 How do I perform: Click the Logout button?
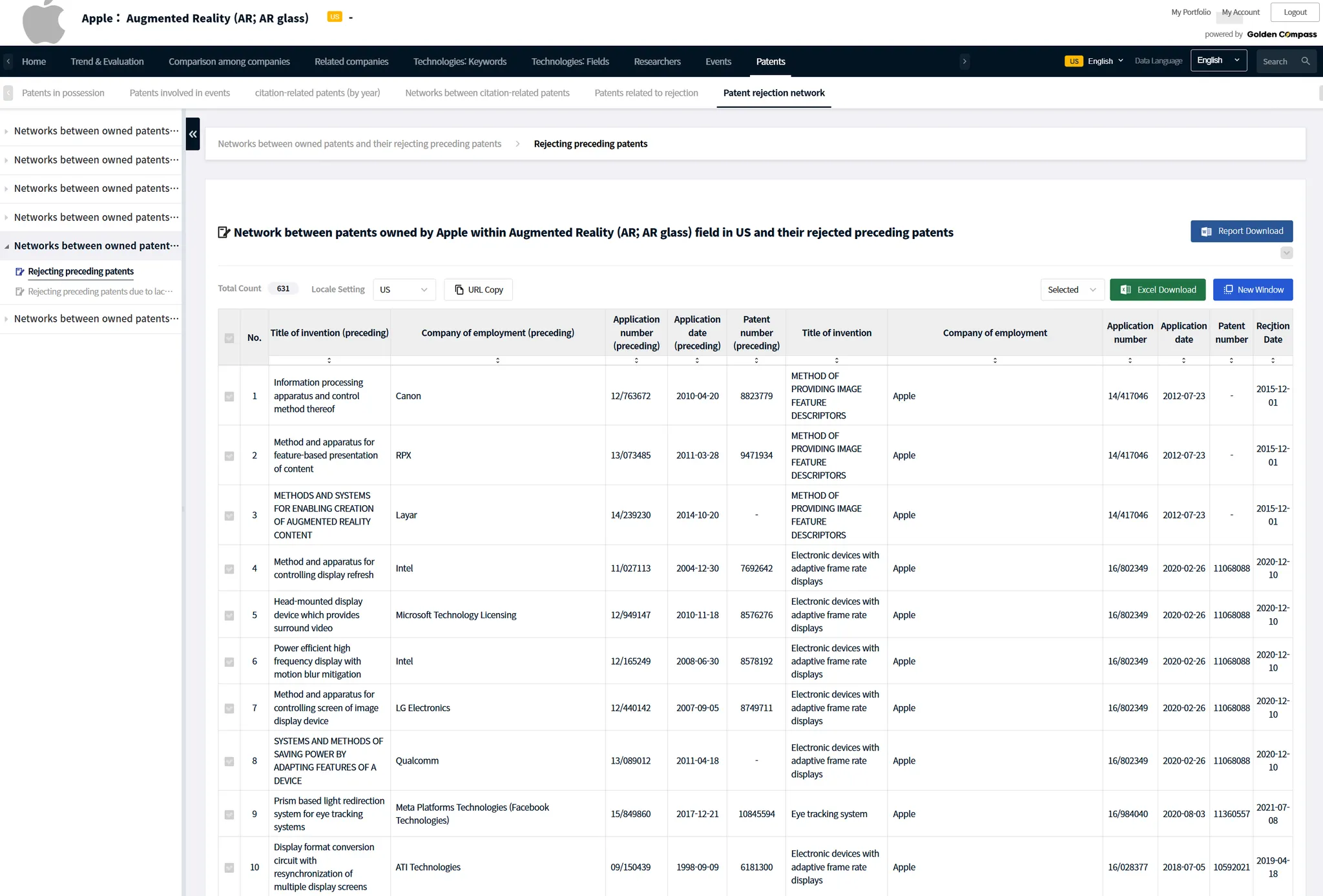[x=1295, y=12]
